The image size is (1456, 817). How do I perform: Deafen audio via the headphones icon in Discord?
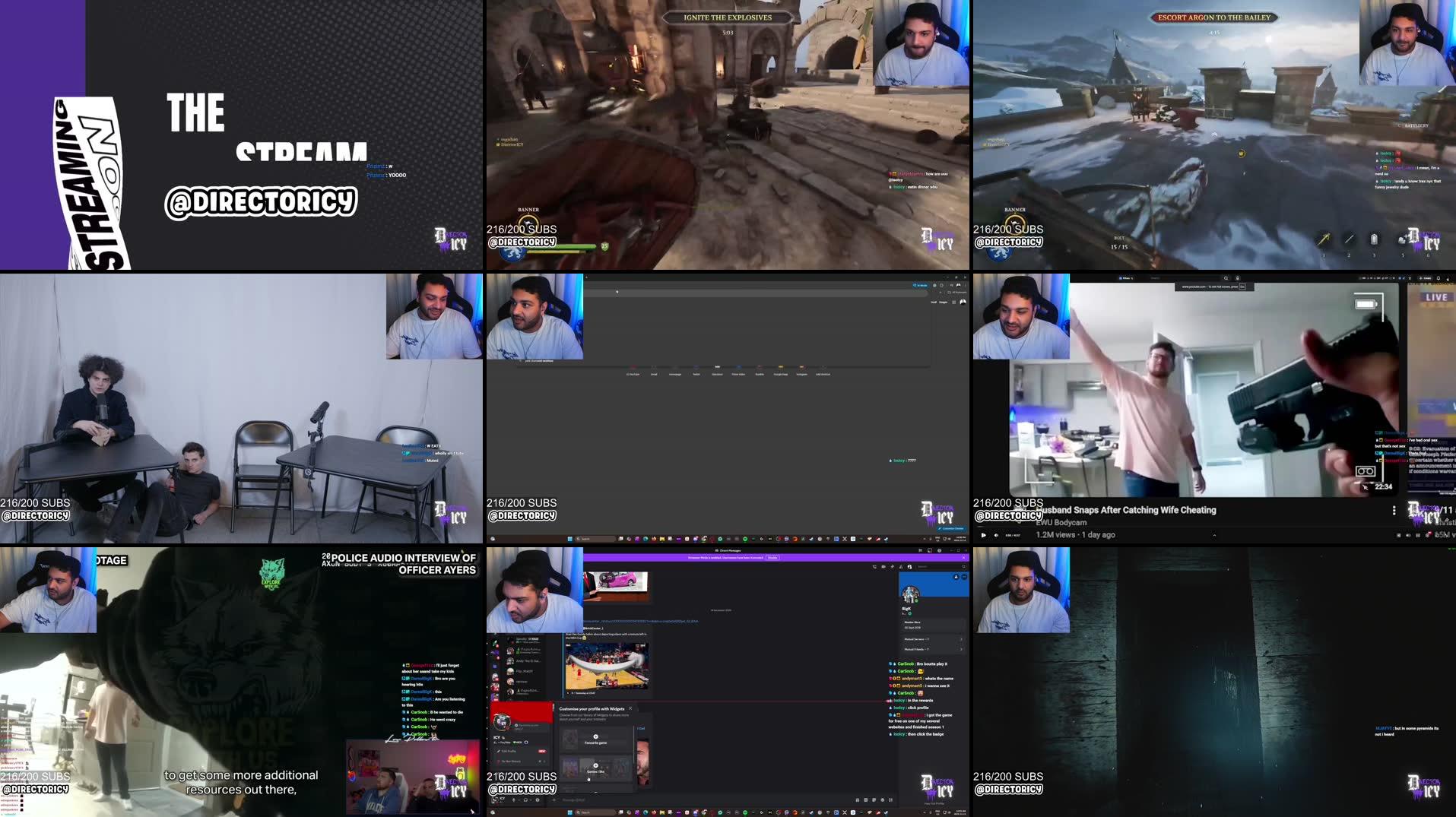(525, 800)
